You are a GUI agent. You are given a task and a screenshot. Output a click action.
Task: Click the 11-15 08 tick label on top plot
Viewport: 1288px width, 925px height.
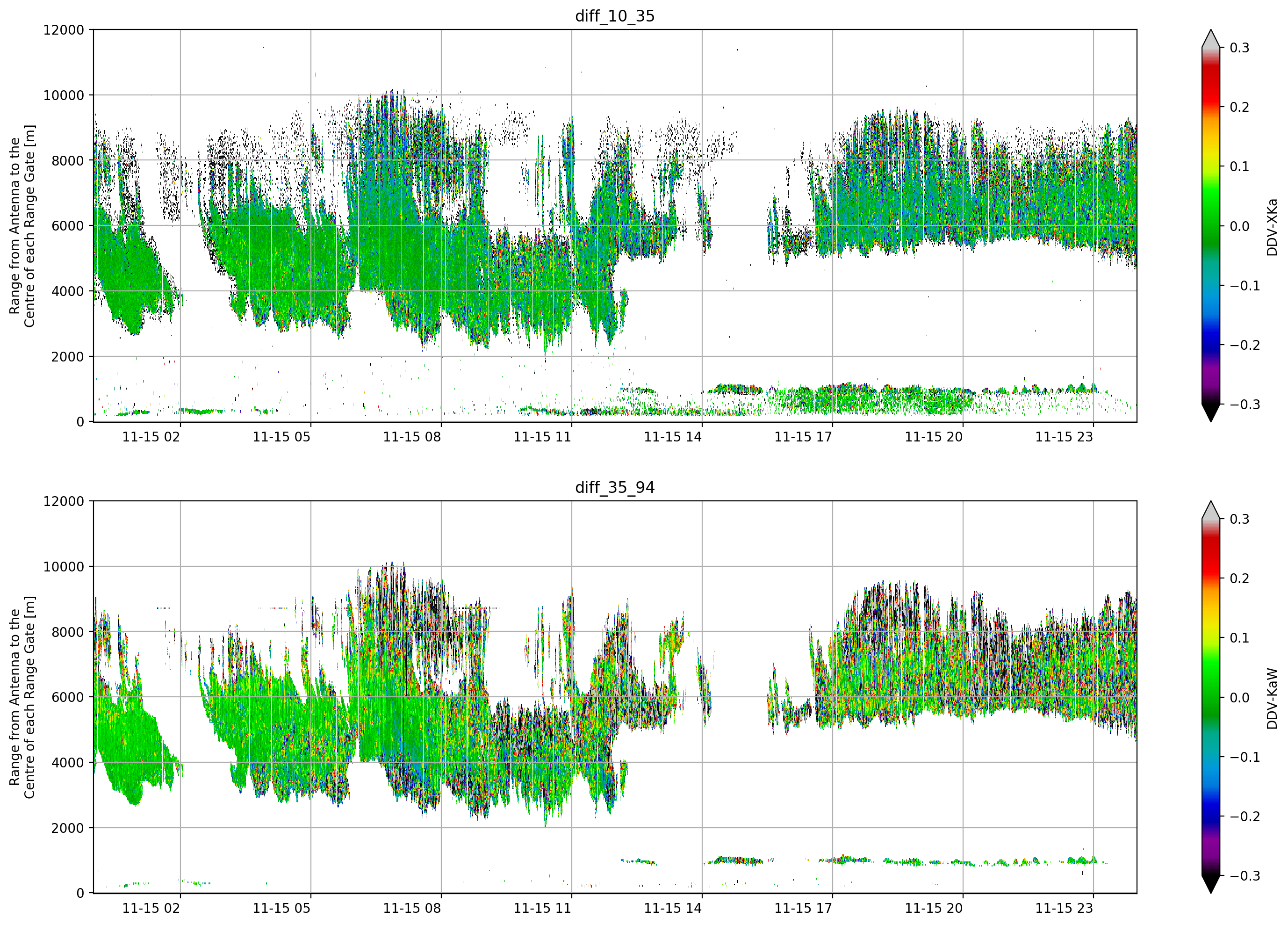tap(412, 437)
